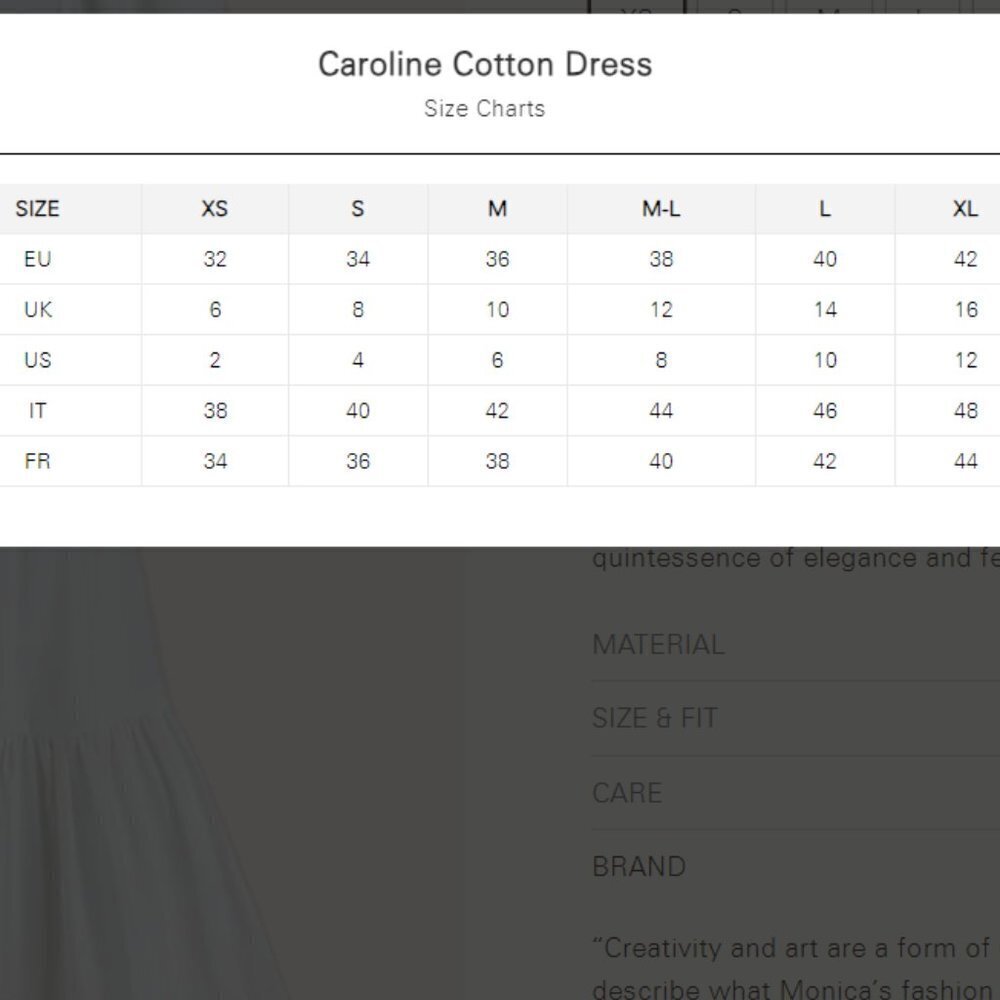1000x1000 pixels.
Task: Click IT size 46 in L column
Action: click(x=825, y=410)
